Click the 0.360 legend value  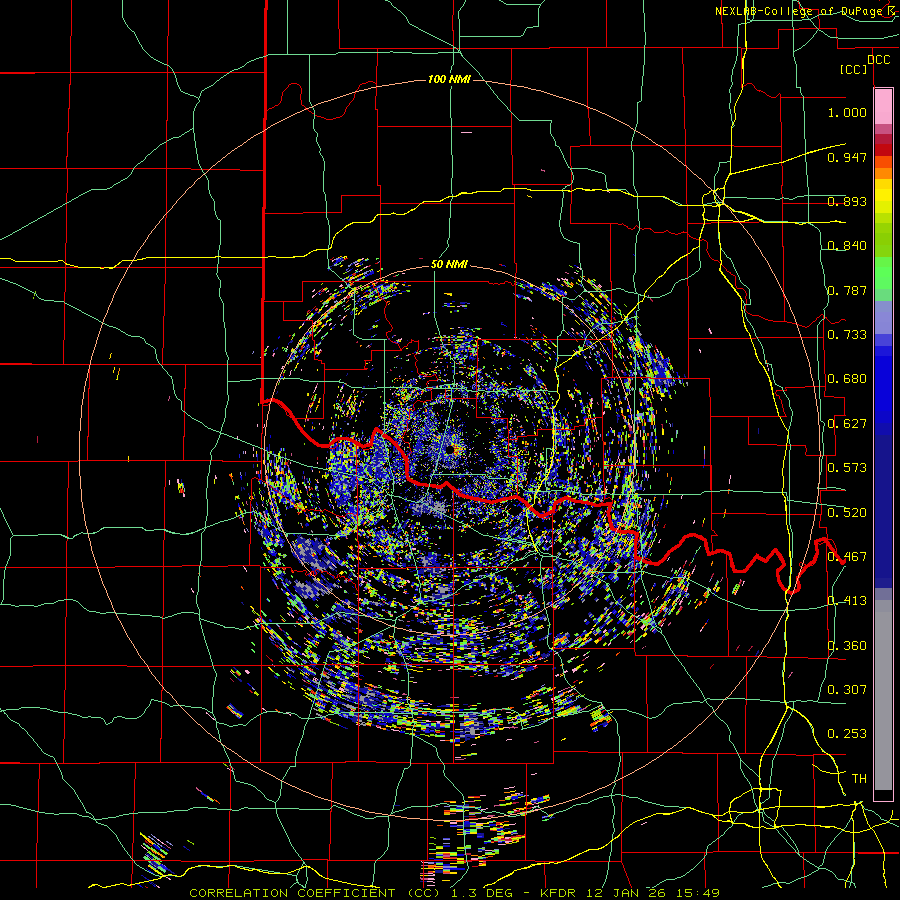tap(847, 646)
